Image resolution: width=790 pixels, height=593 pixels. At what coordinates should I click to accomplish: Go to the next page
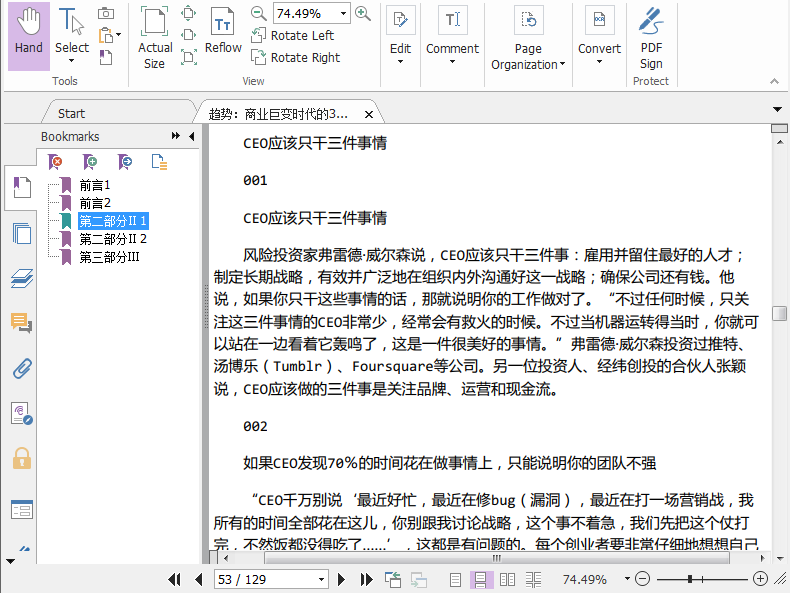(x=341, y=579)
